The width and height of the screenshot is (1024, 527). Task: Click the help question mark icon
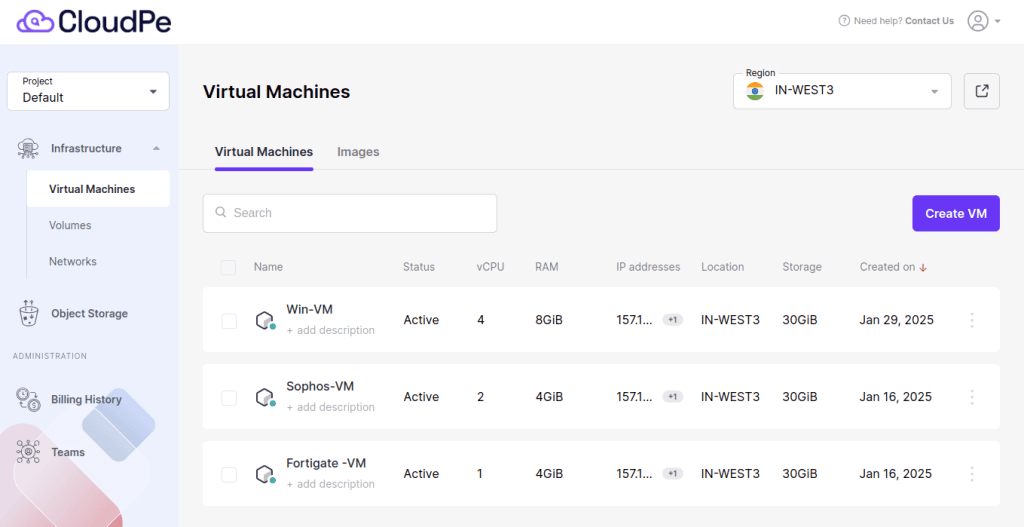844,21
